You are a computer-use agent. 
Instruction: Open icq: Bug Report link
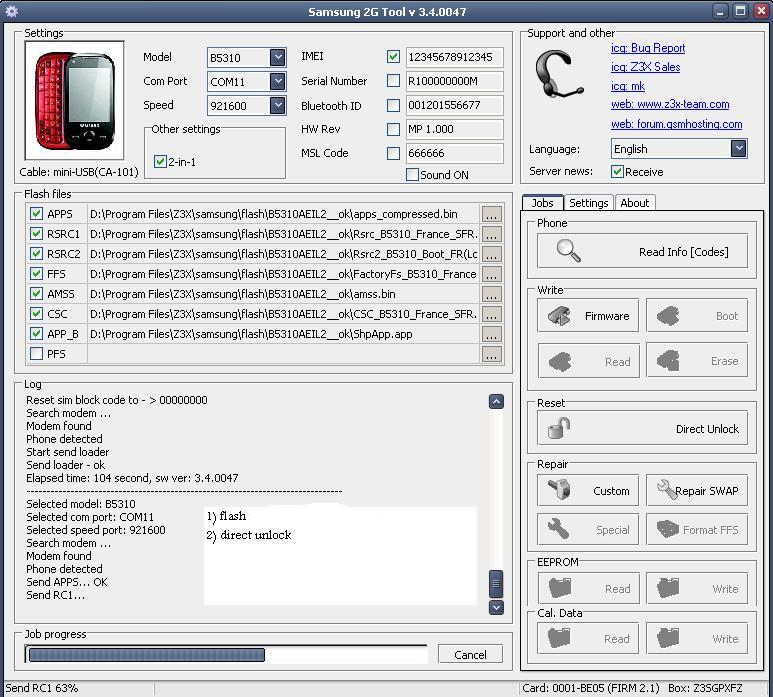tap(648, 48)
